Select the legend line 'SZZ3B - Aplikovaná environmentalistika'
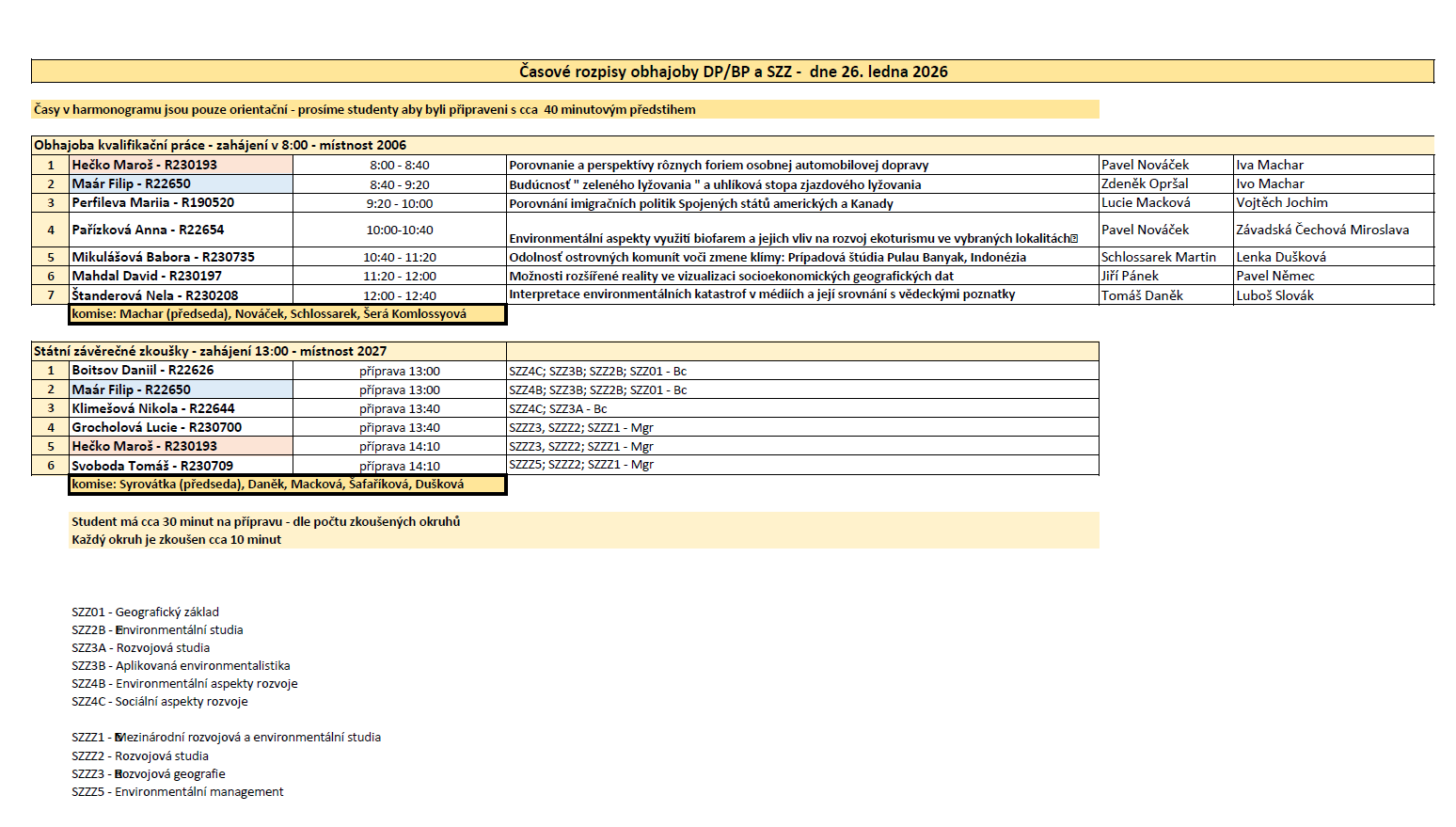Screen dimensions: 1456x827 181,666
